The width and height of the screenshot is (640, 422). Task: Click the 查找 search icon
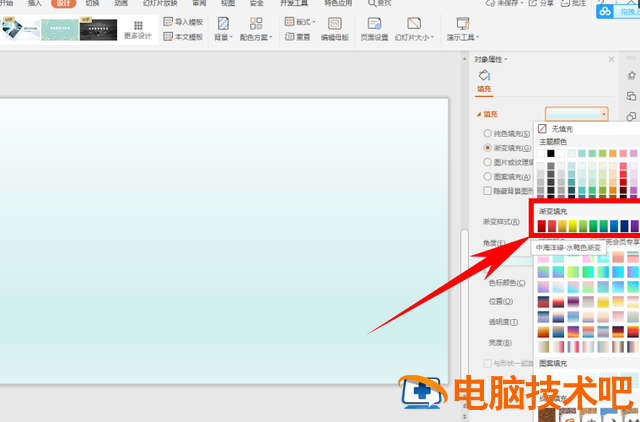point(372,4)
